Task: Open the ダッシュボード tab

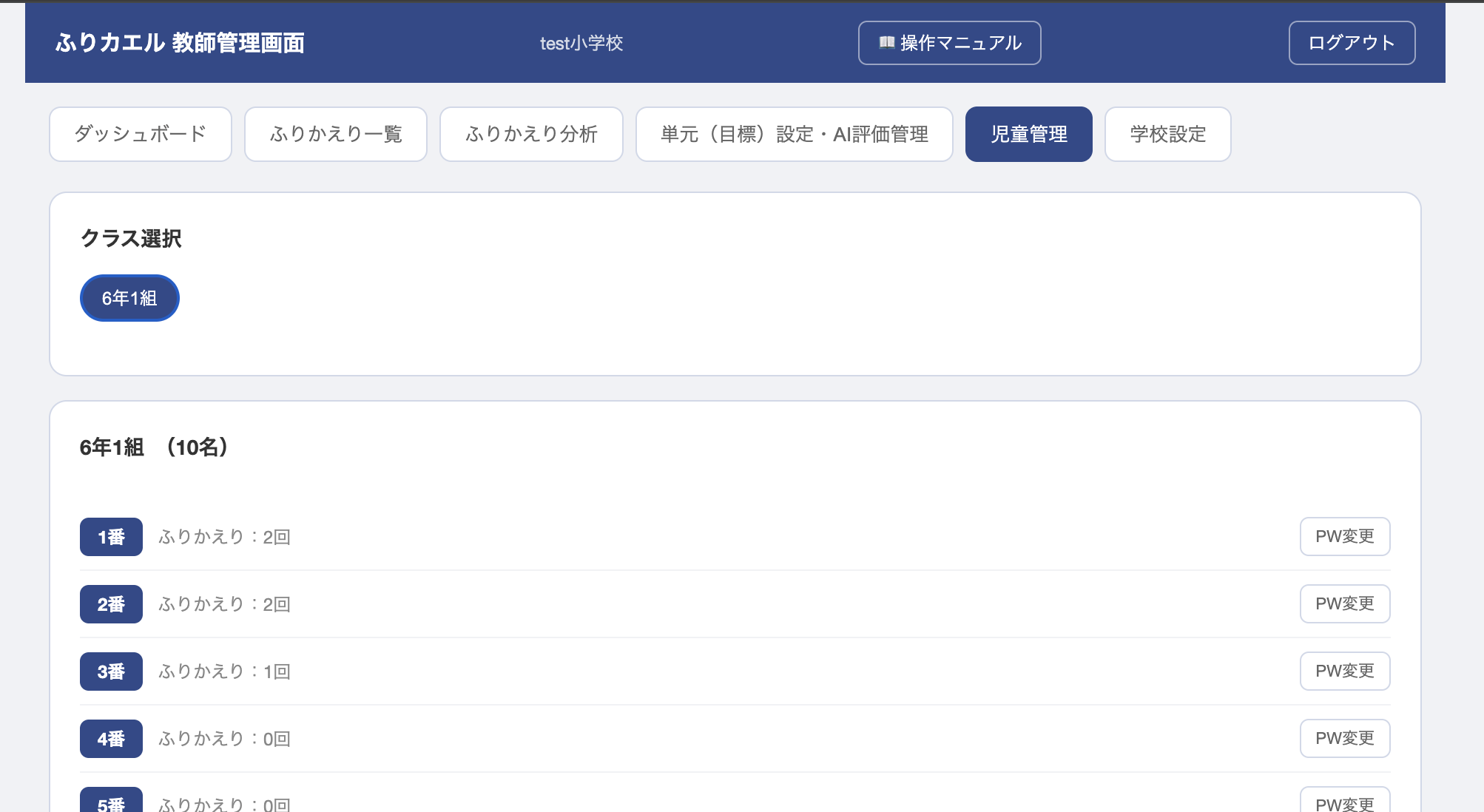Action: [x=141, y=134]
